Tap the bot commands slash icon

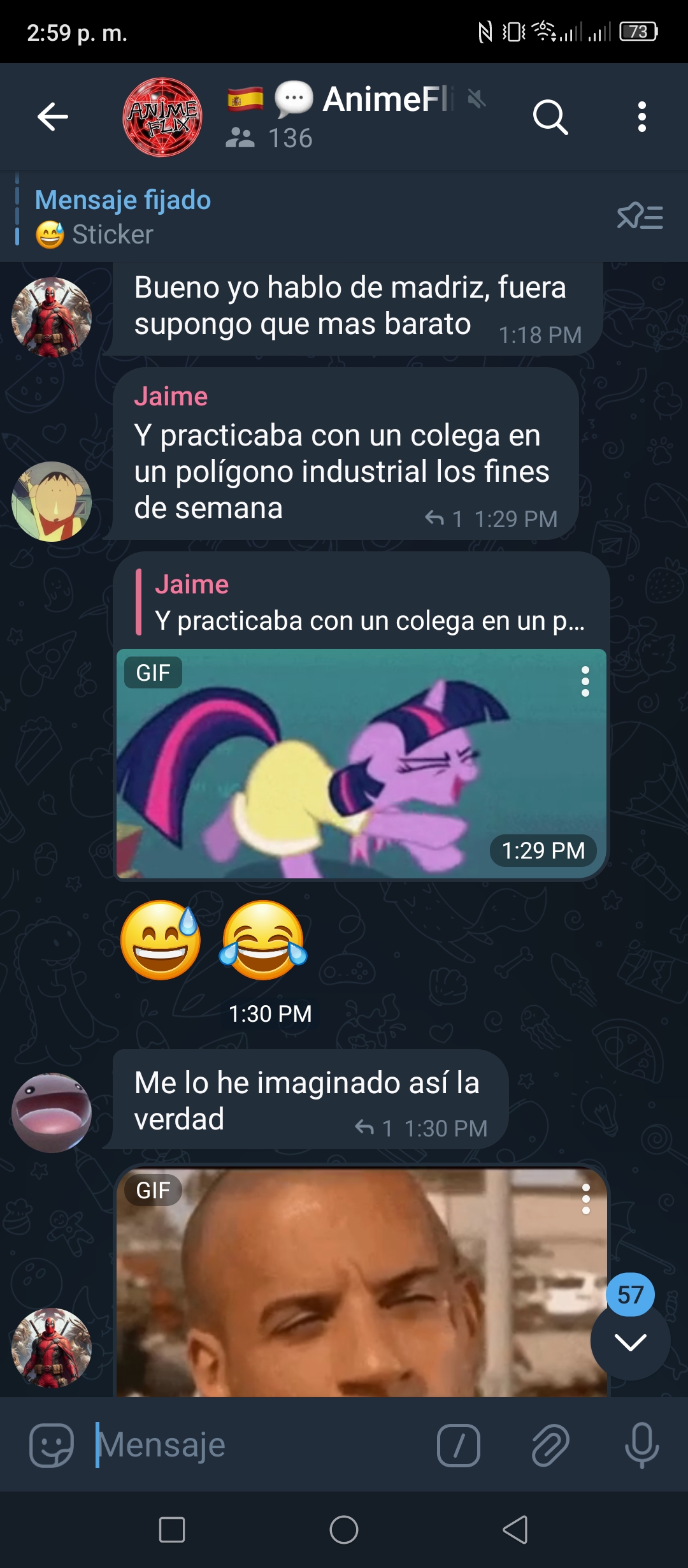(459, 1445)
